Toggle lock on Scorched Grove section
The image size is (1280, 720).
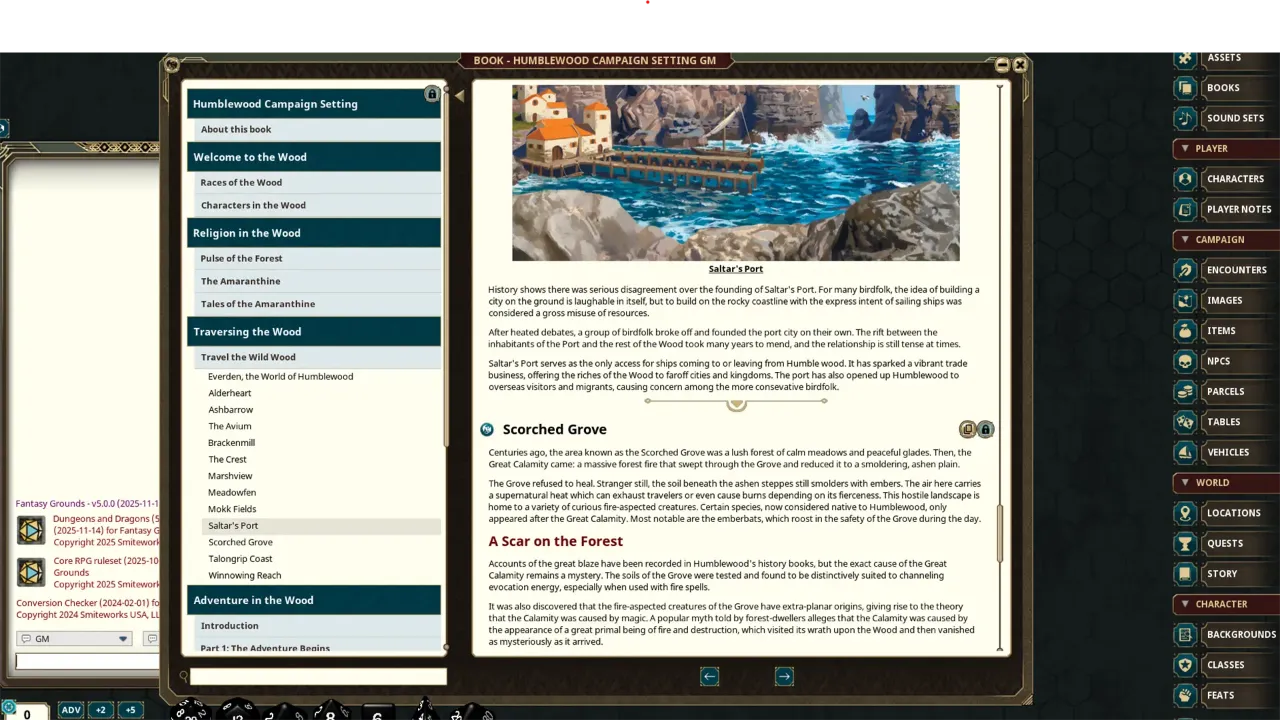(x=985, y=429)
